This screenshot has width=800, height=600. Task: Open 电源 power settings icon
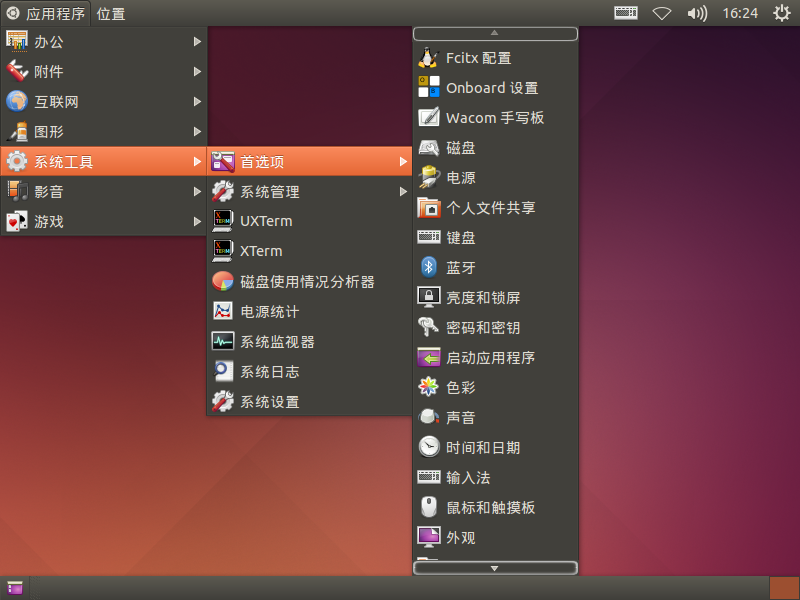pos(429,178)
